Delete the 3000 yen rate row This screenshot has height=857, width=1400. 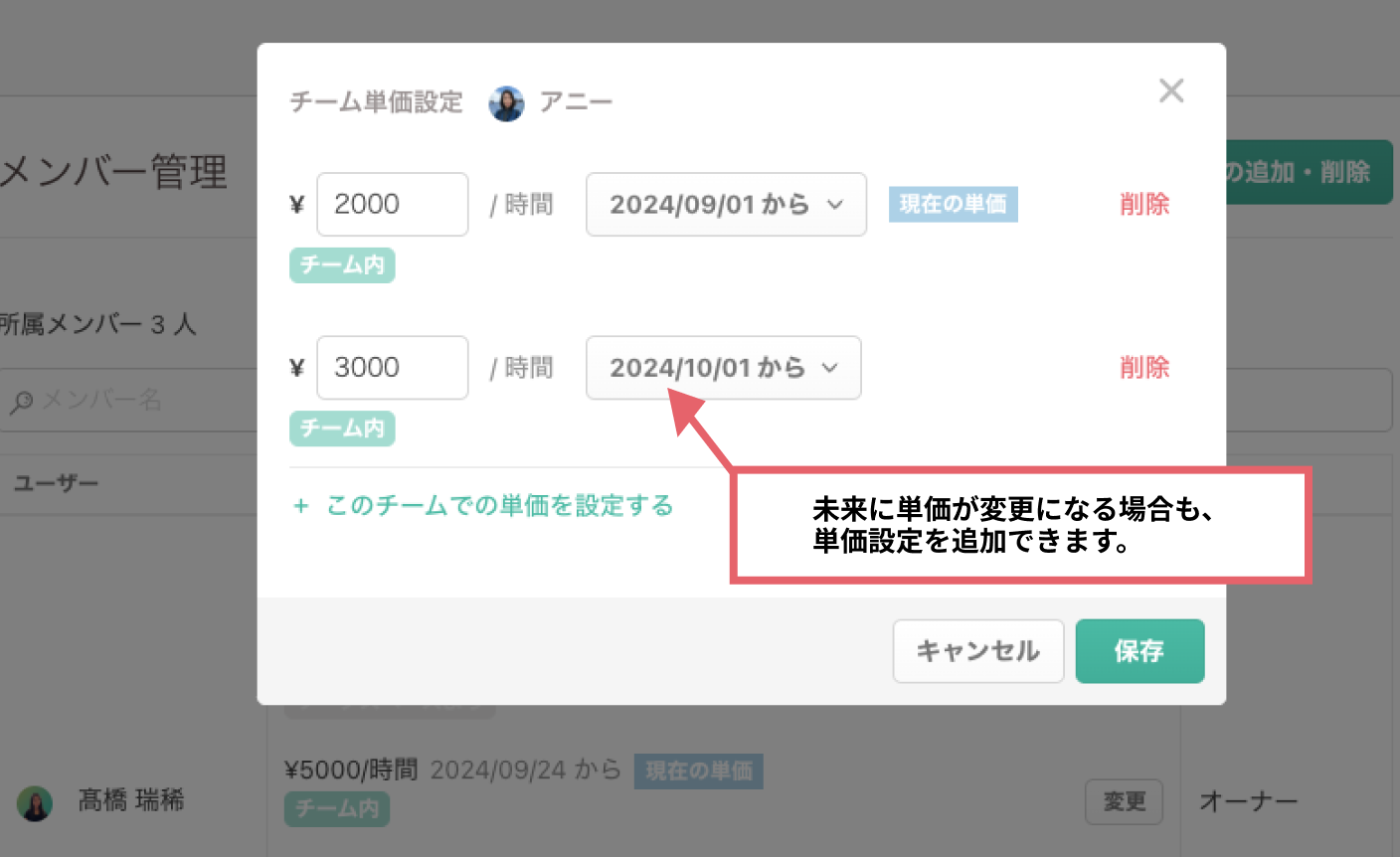click(1143, 368)
